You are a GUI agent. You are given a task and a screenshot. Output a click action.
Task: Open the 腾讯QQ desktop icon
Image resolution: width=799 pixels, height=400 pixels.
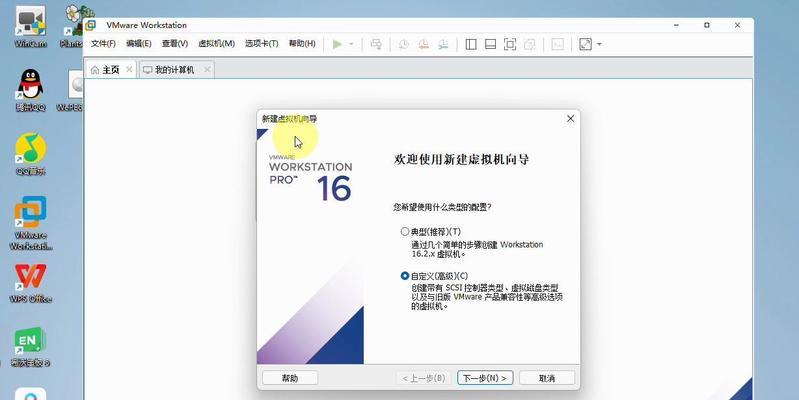30,91
